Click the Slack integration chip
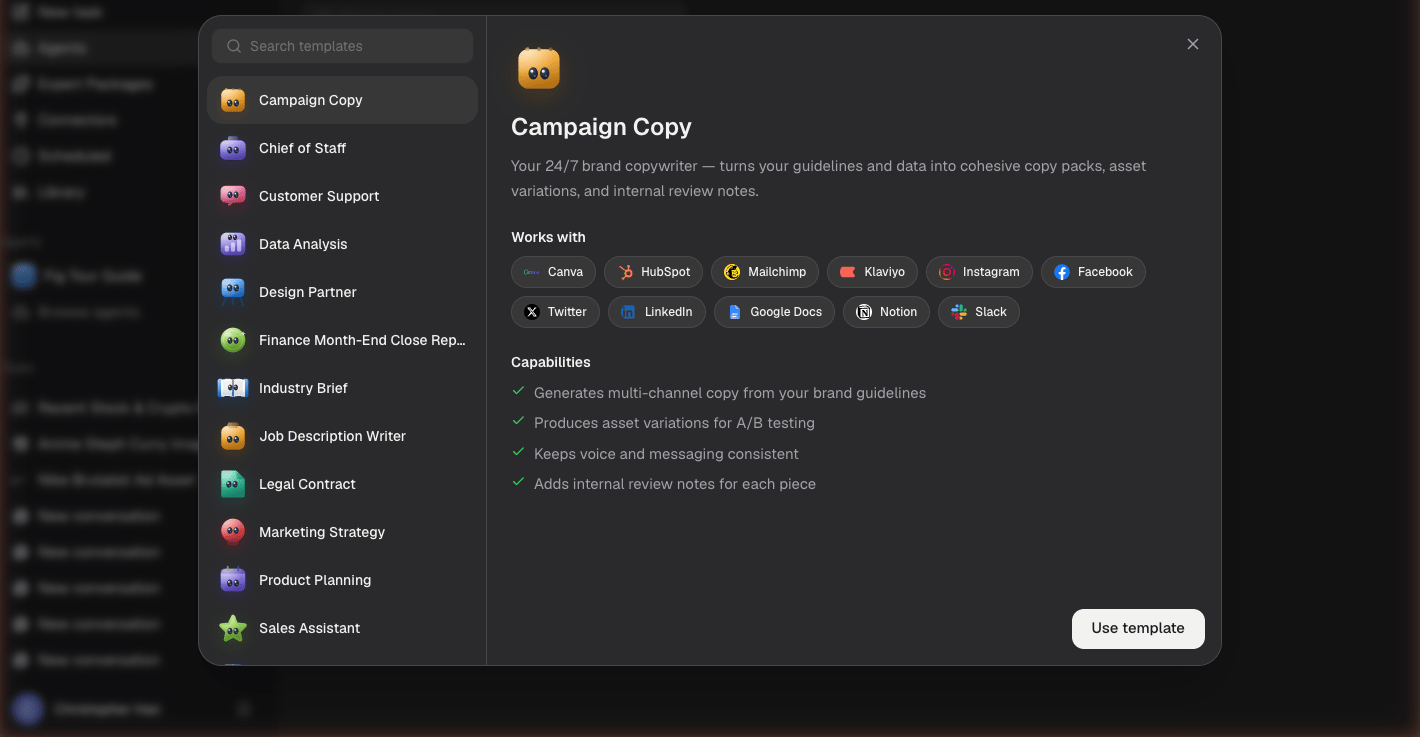This screenshot has width=1420, height=737. point(979,312)
